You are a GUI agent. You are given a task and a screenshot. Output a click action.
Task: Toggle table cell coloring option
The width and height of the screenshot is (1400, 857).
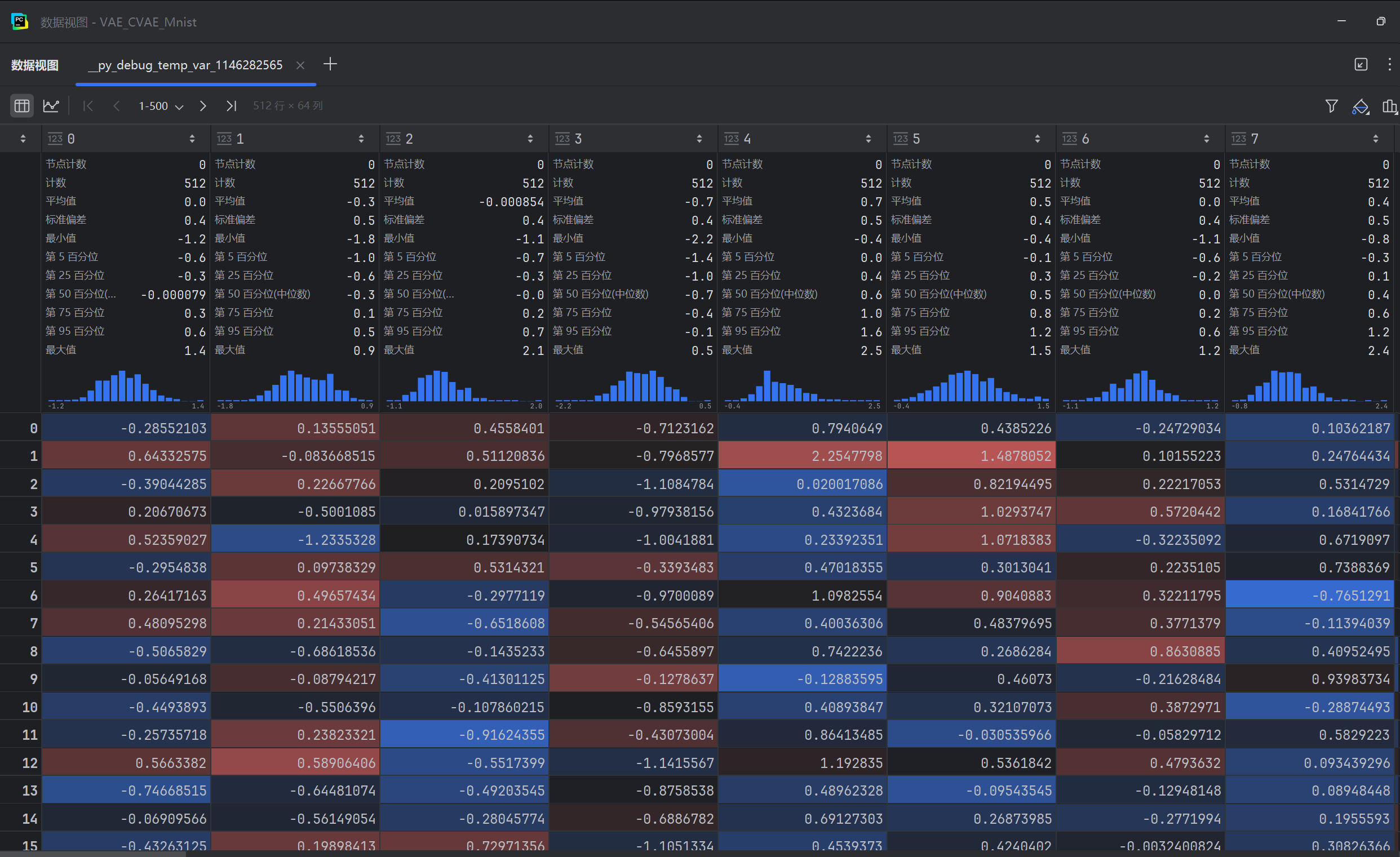pyautogui.click(x=1360, y=106)
